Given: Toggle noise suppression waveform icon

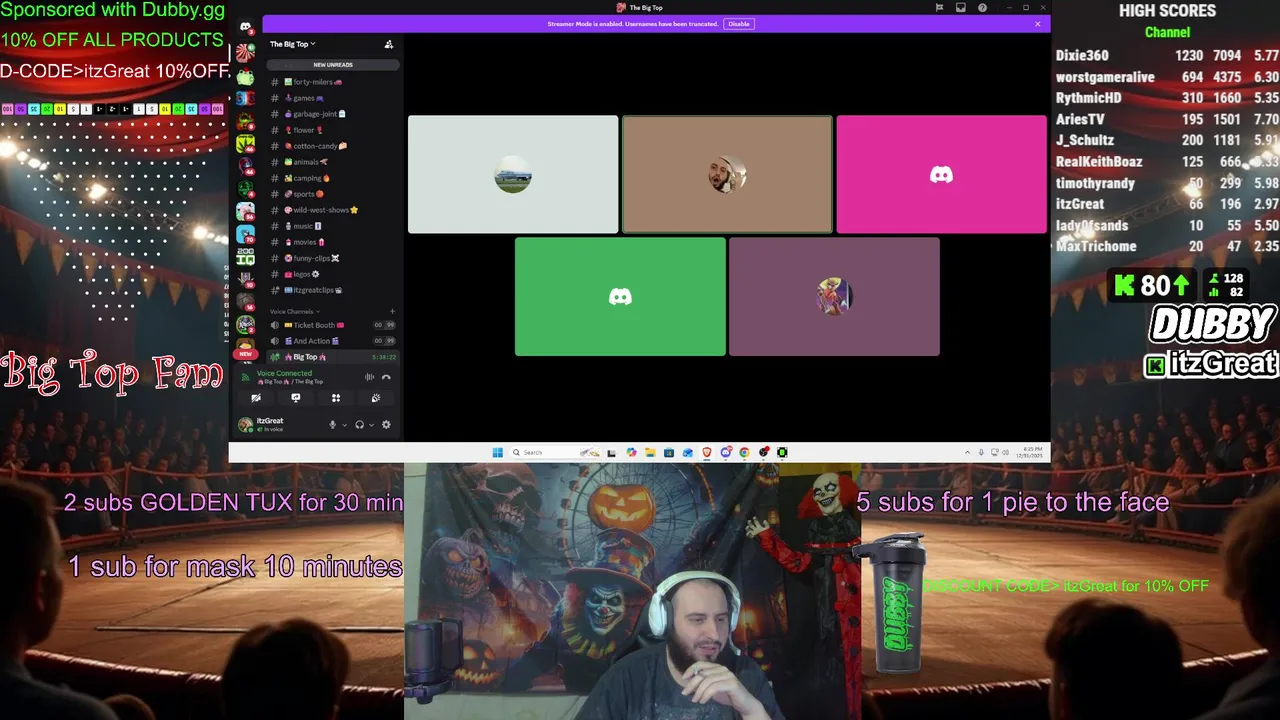Looking at the screenshot, I should (x=369, y=377).
